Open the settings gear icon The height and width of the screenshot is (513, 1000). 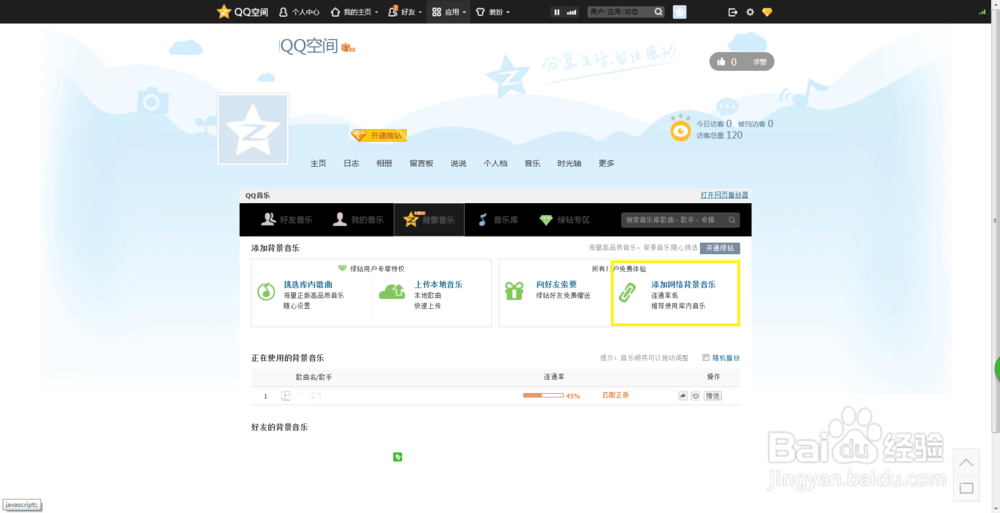(750, 12)
